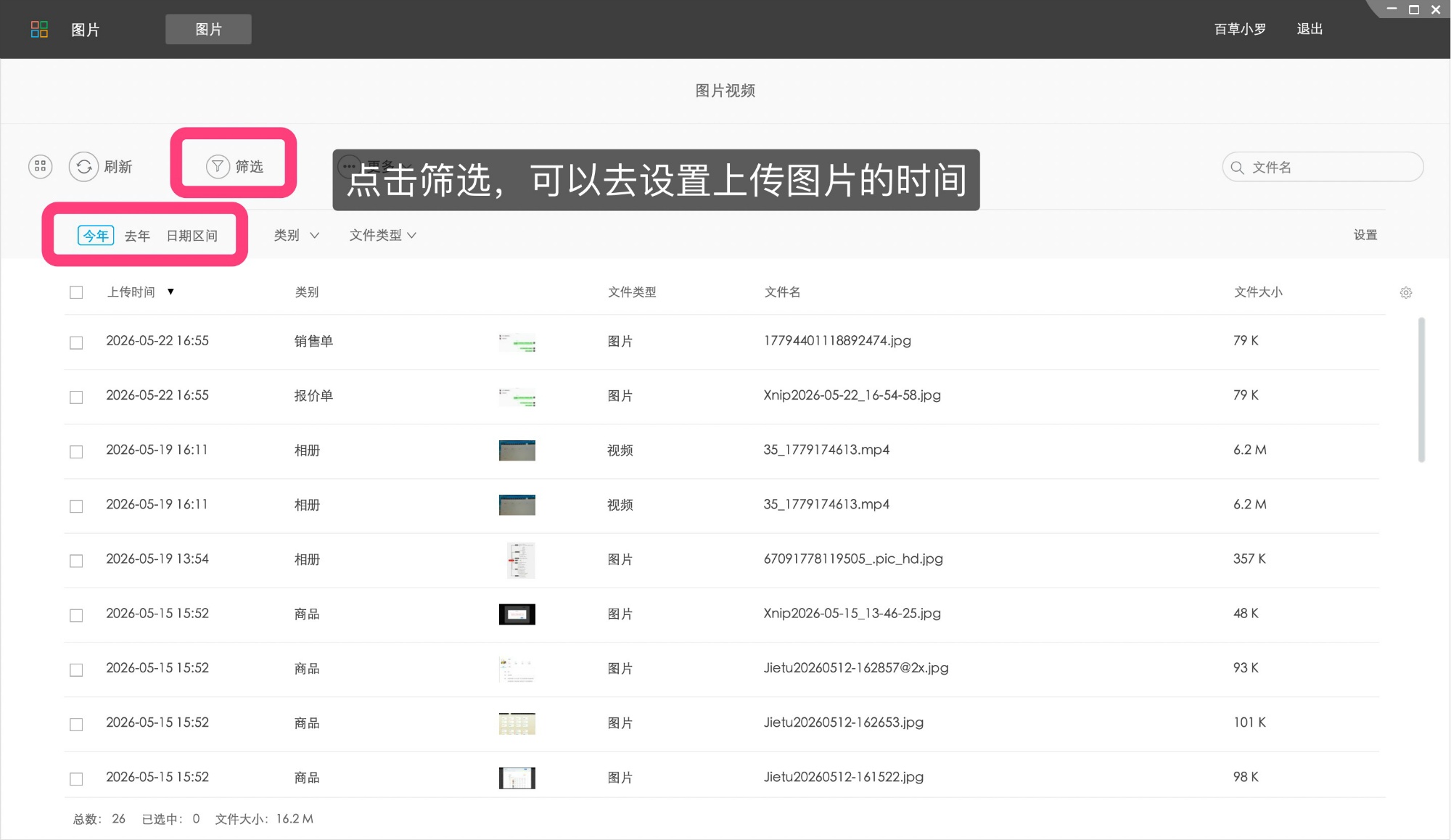Click the 文件类型 column header in table
The image size is (1451, 840).
click(x=632, y=292)
